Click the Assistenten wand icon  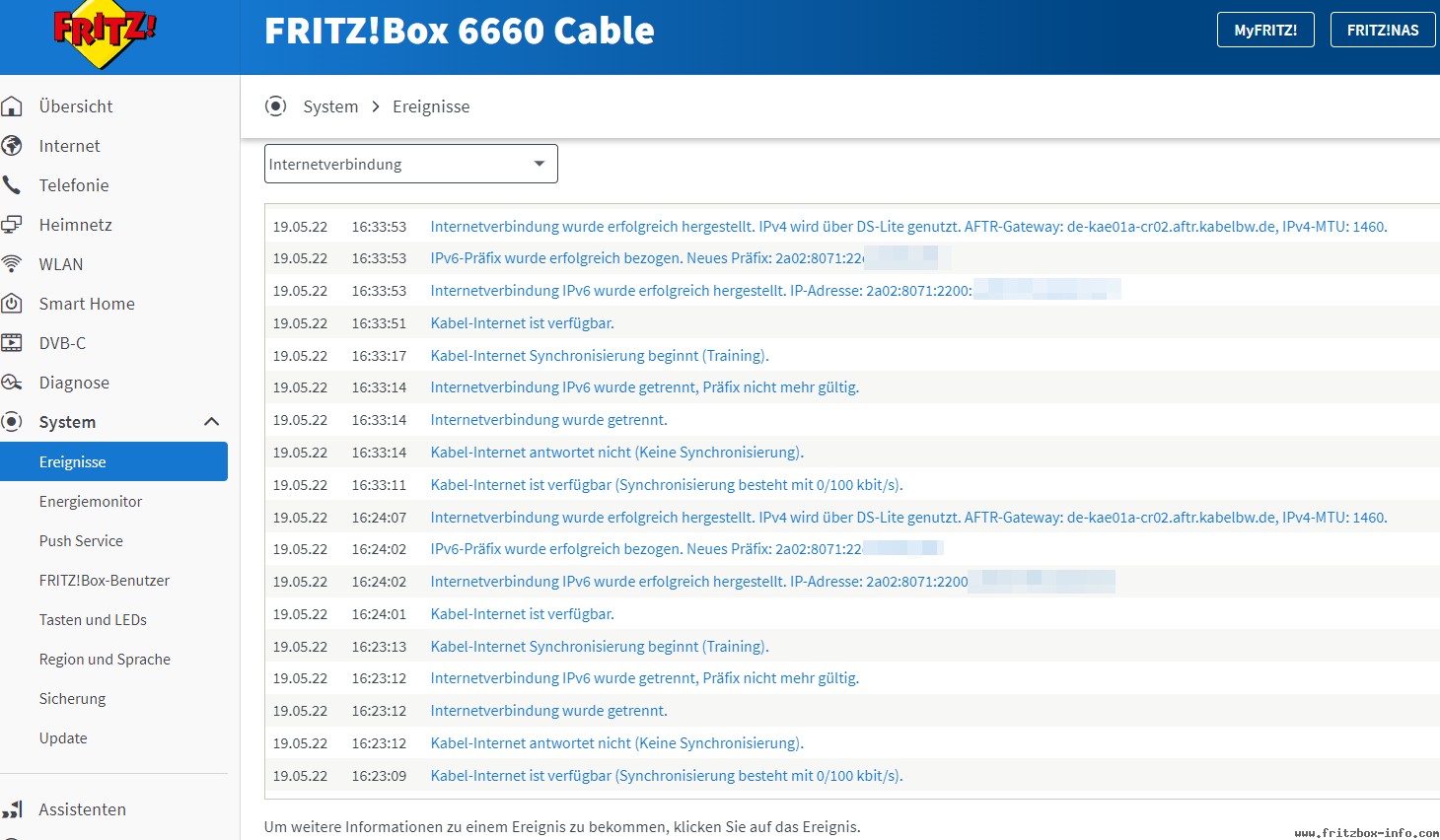click(x=12, y=809)
